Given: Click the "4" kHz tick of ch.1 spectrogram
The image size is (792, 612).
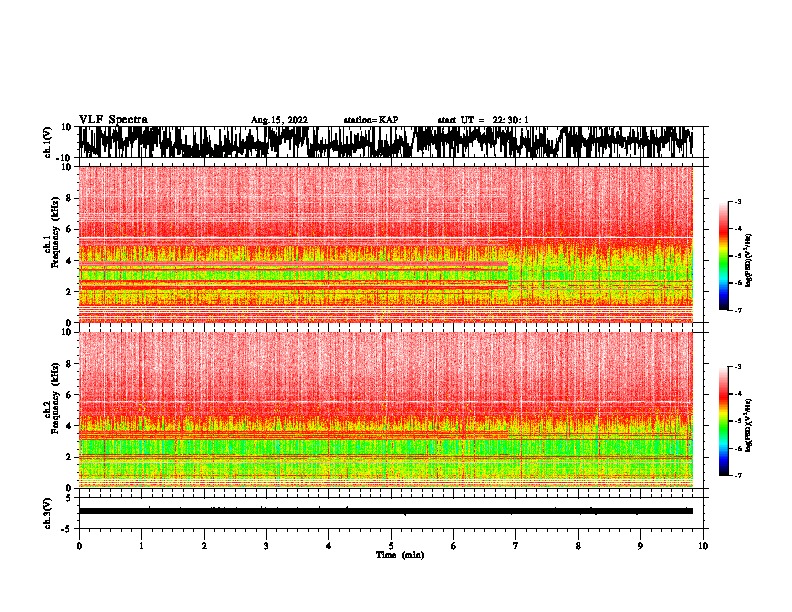Looking at the screenshot, I should pyautogui.click(x=69, y=261).
